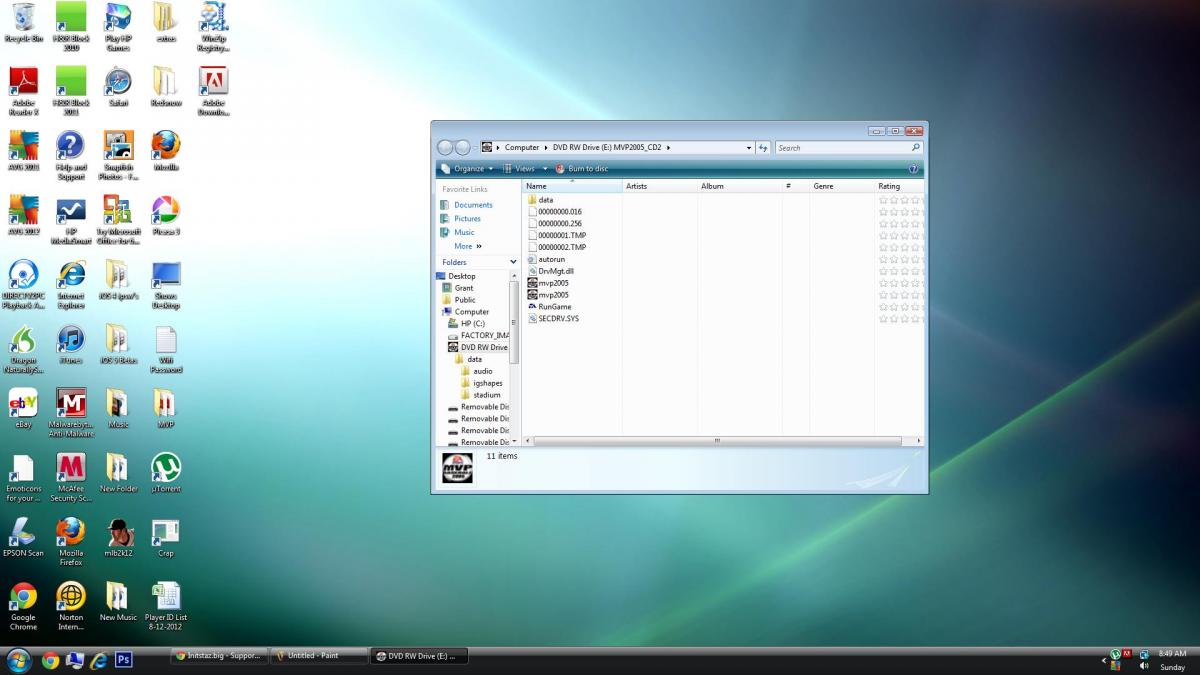Open the address bar history dropdown

(x=749, y=148)
